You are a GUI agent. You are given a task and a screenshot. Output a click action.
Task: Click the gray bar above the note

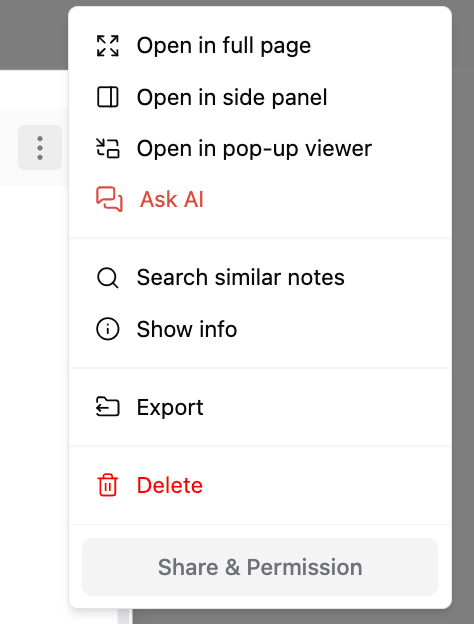pos(34,35)
